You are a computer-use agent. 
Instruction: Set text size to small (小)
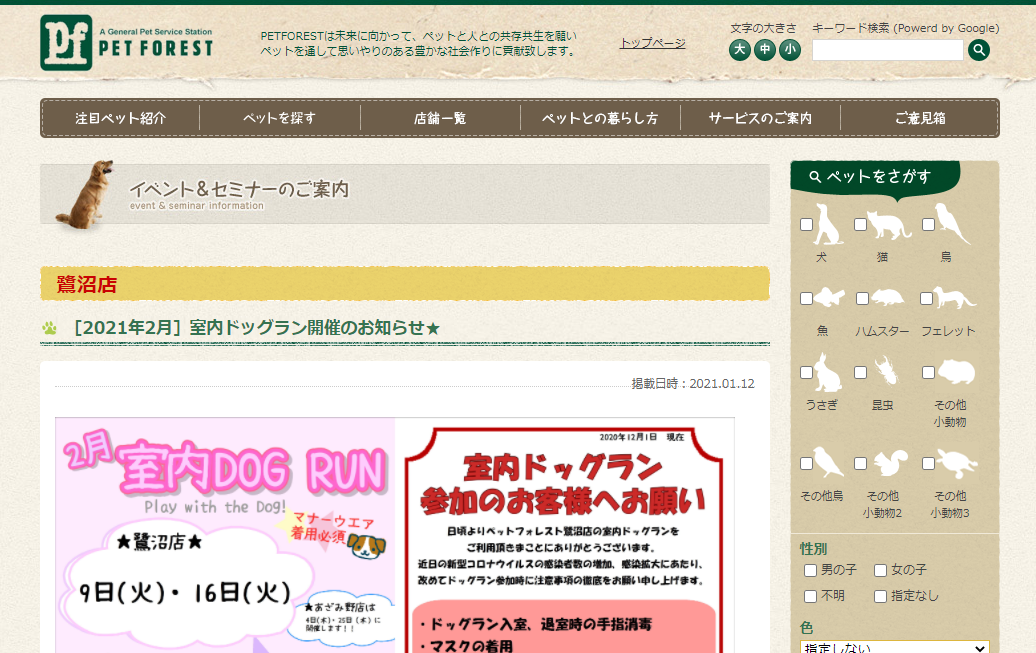[x=790, y=50]
